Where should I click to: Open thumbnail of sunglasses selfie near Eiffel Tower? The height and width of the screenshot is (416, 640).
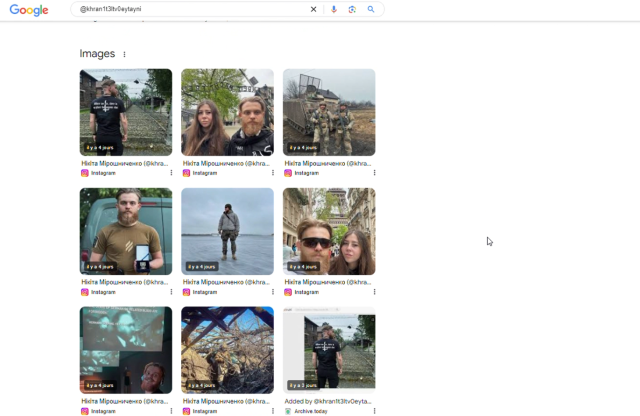329,231
